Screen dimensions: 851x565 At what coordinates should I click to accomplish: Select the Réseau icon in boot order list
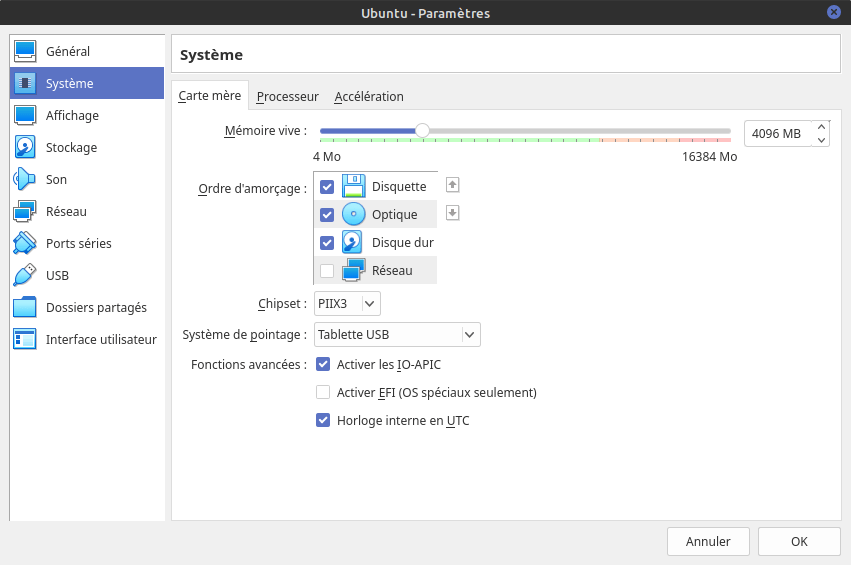(x=353, y=270)
